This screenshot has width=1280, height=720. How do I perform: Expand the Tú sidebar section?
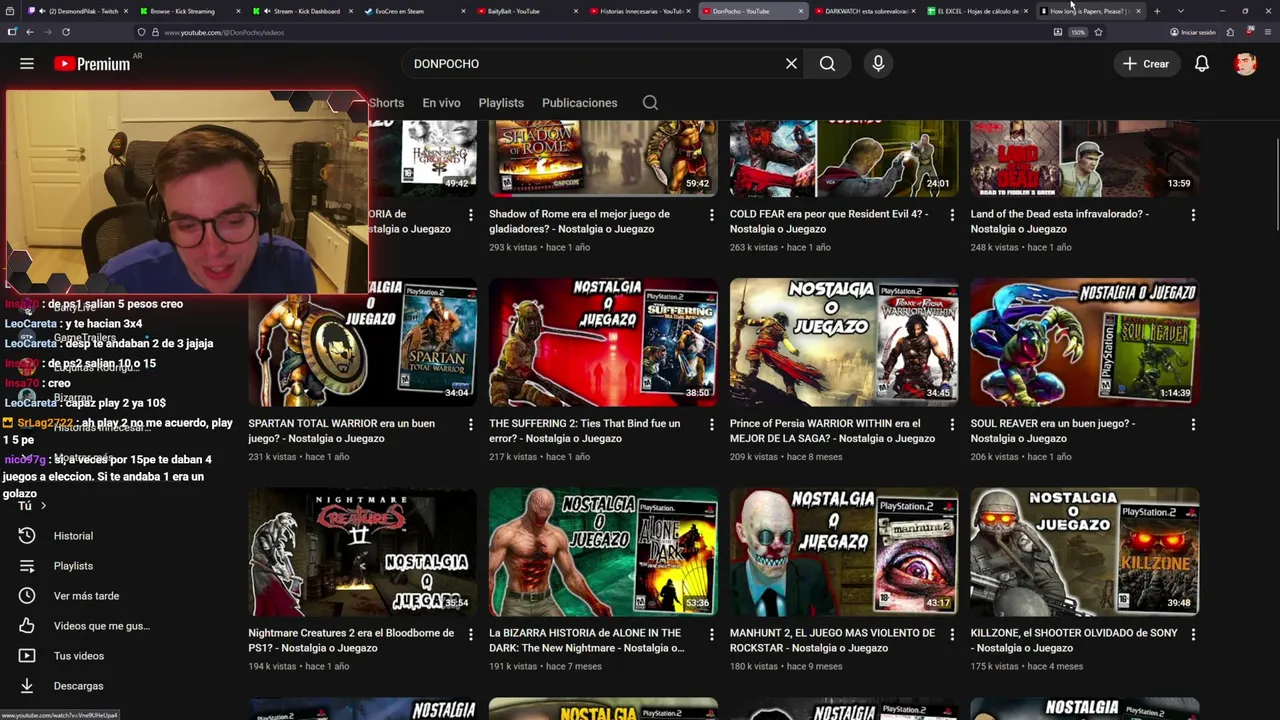pos(31,506)
